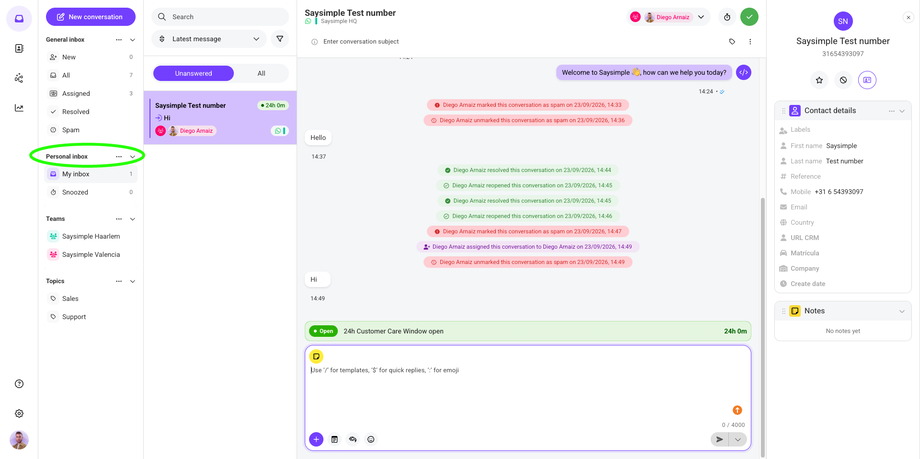This screenshot has width=920, height=459.
Task: Open the assignee Diego Arnaiz dropdown
Action: click(669, 17)
